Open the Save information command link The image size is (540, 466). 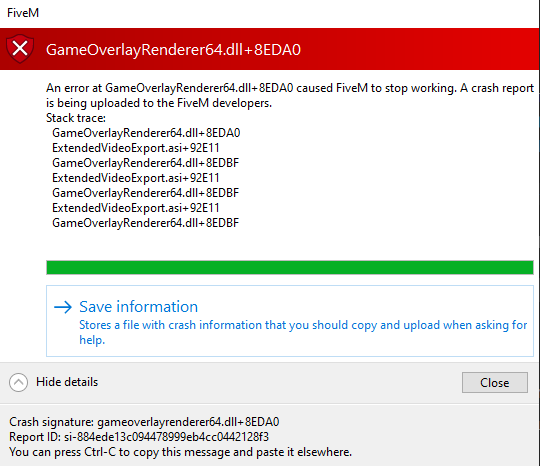(290, 321)
